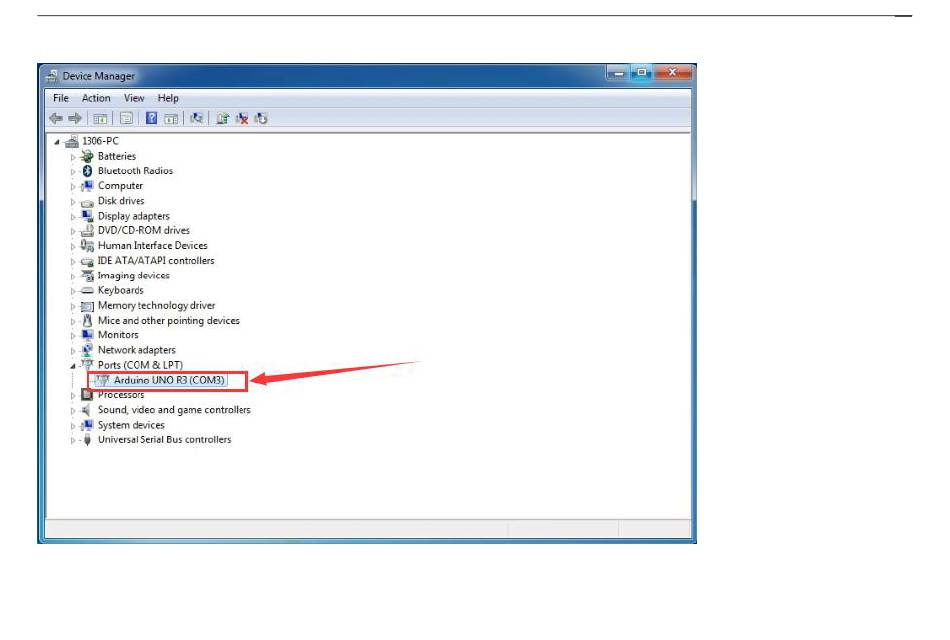Image resolution: width=950 pixels, height=640 pixels.
Task: Click the Sound, video and game controllers icon
Action: [x=87, y=410]
